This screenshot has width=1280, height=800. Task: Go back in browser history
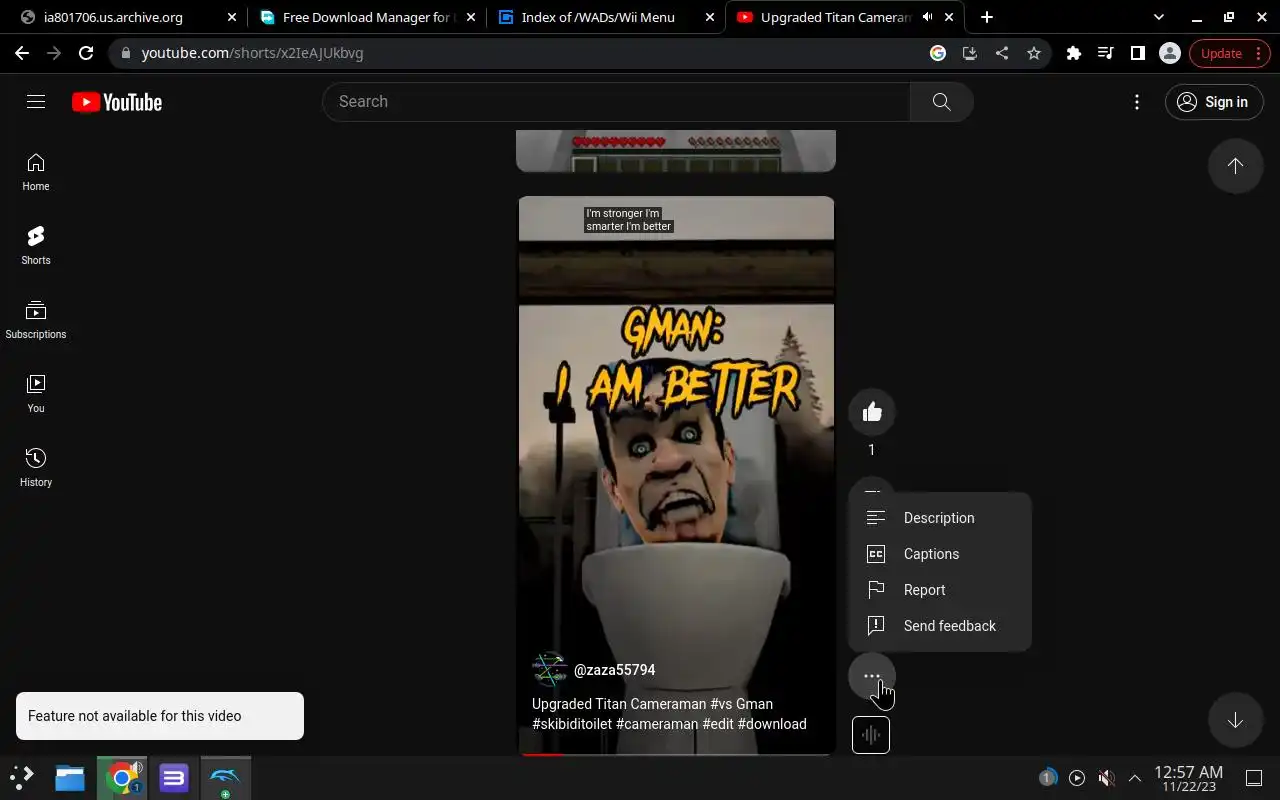(22, 53)
